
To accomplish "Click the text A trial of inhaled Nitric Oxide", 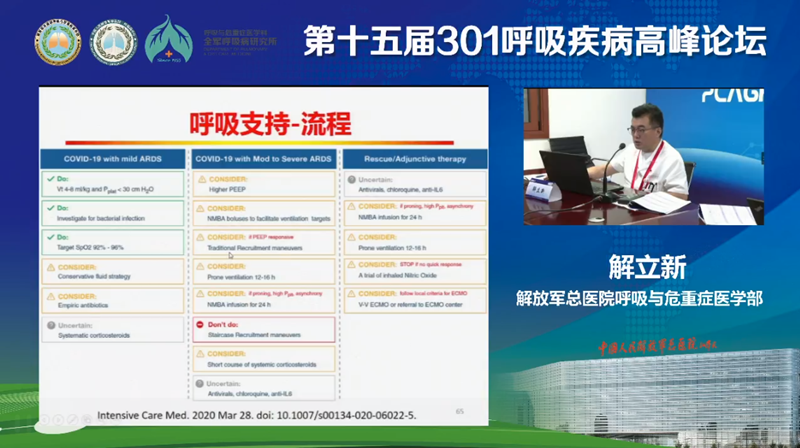I will (x=397, y=276).
